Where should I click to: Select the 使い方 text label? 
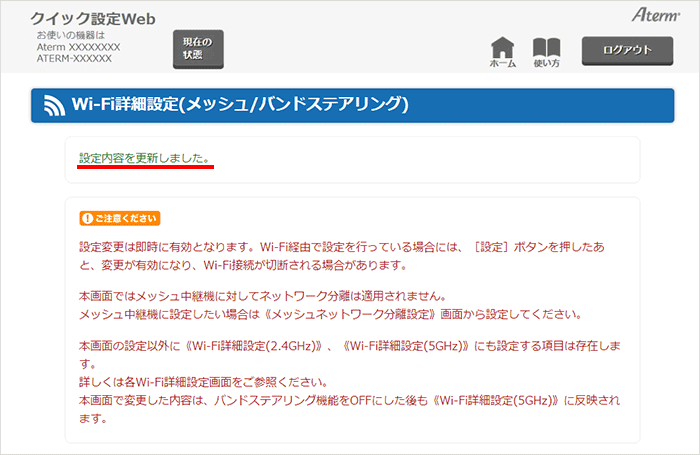click(x=546, y=64)
